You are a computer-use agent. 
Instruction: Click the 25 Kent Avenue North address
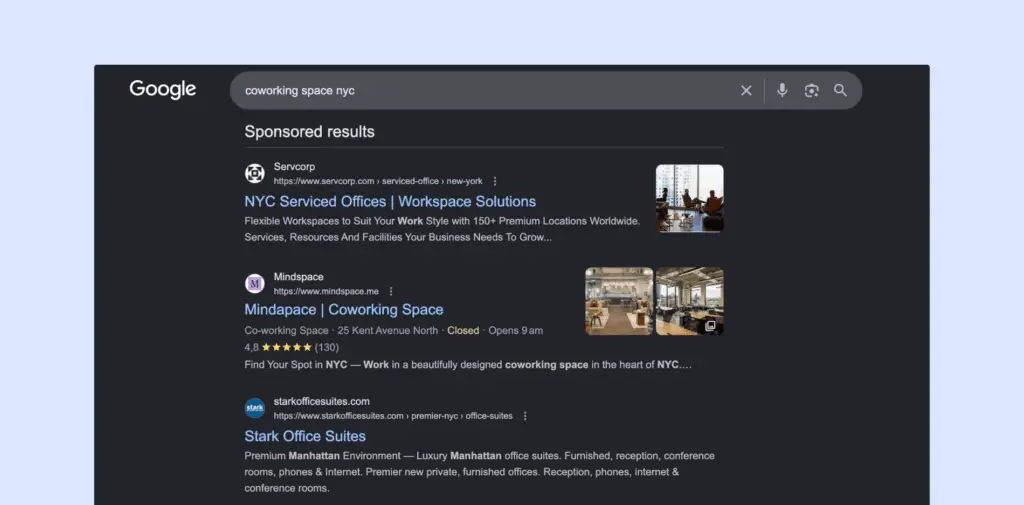[388, 331]
